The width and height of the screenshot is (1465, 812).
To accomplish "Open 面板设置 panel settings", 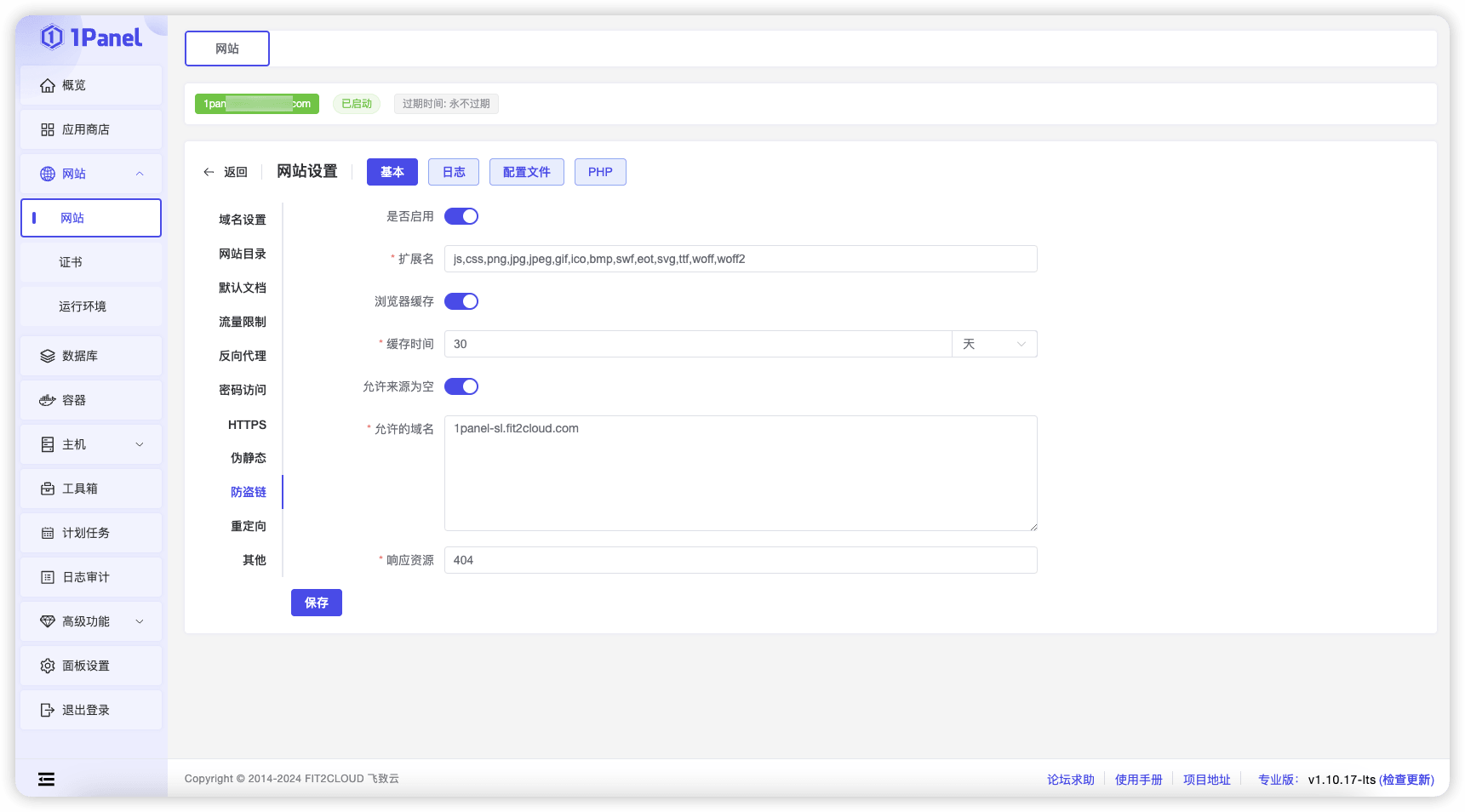I will pyautogui.click(x=86, y=666).
